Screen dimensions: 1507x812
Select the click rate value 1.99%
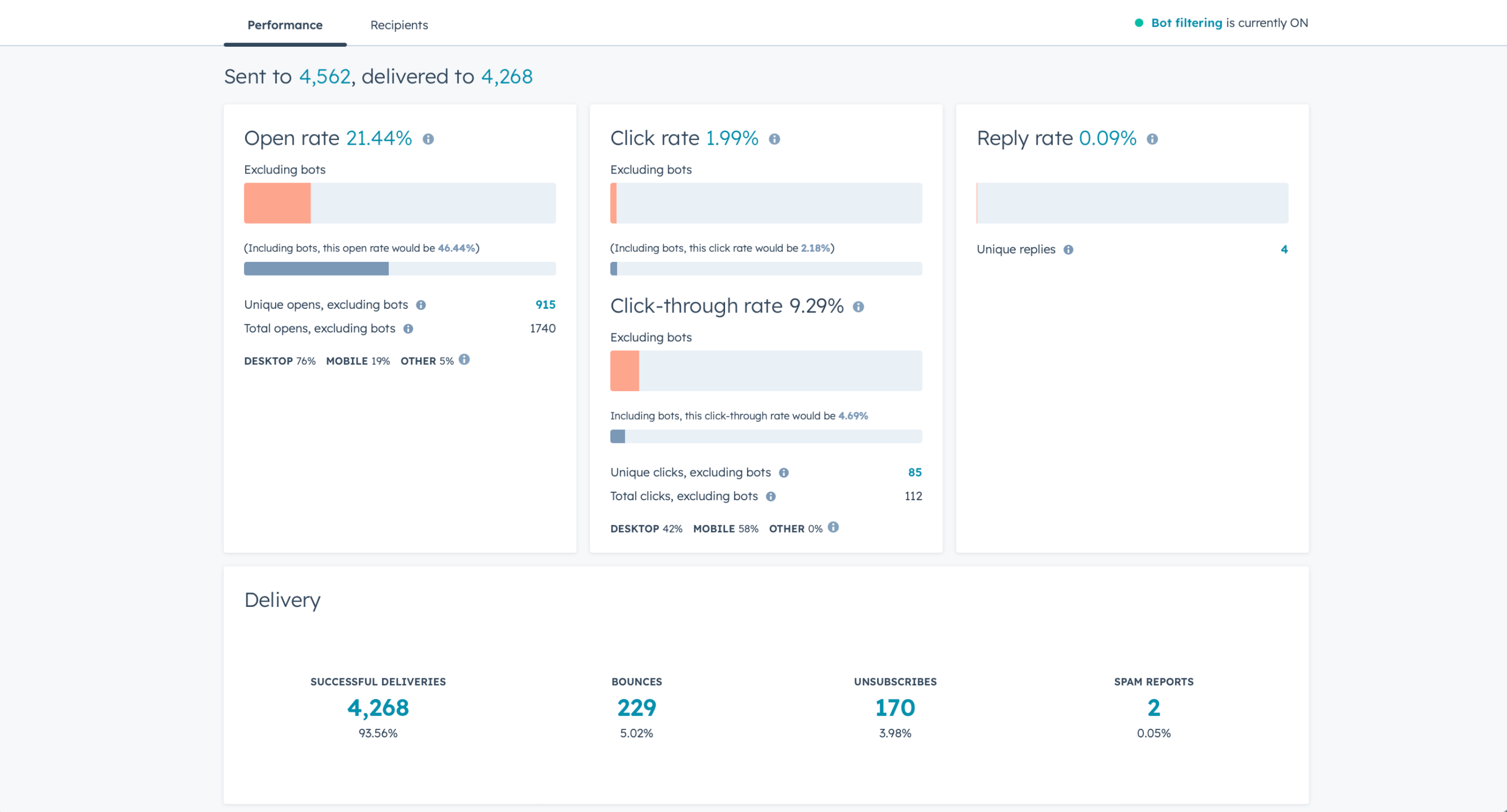[732, 138]
